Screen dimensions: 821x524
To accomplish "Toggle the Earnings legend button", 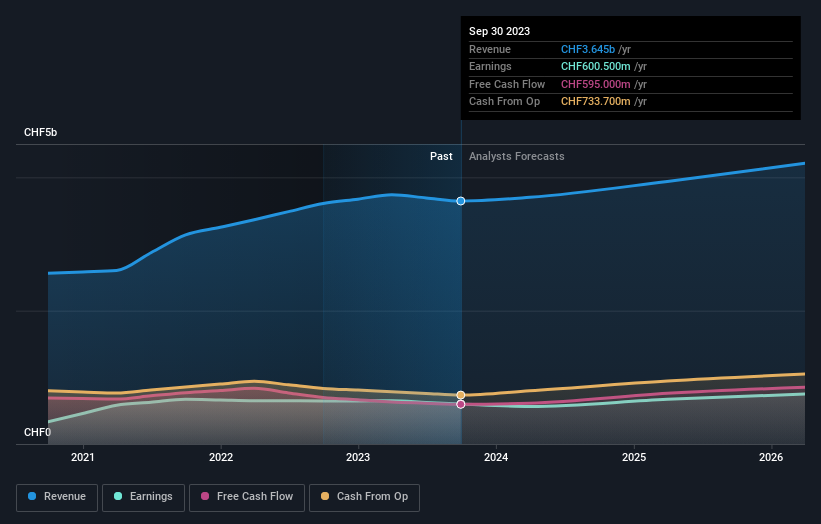I will 143,497.
